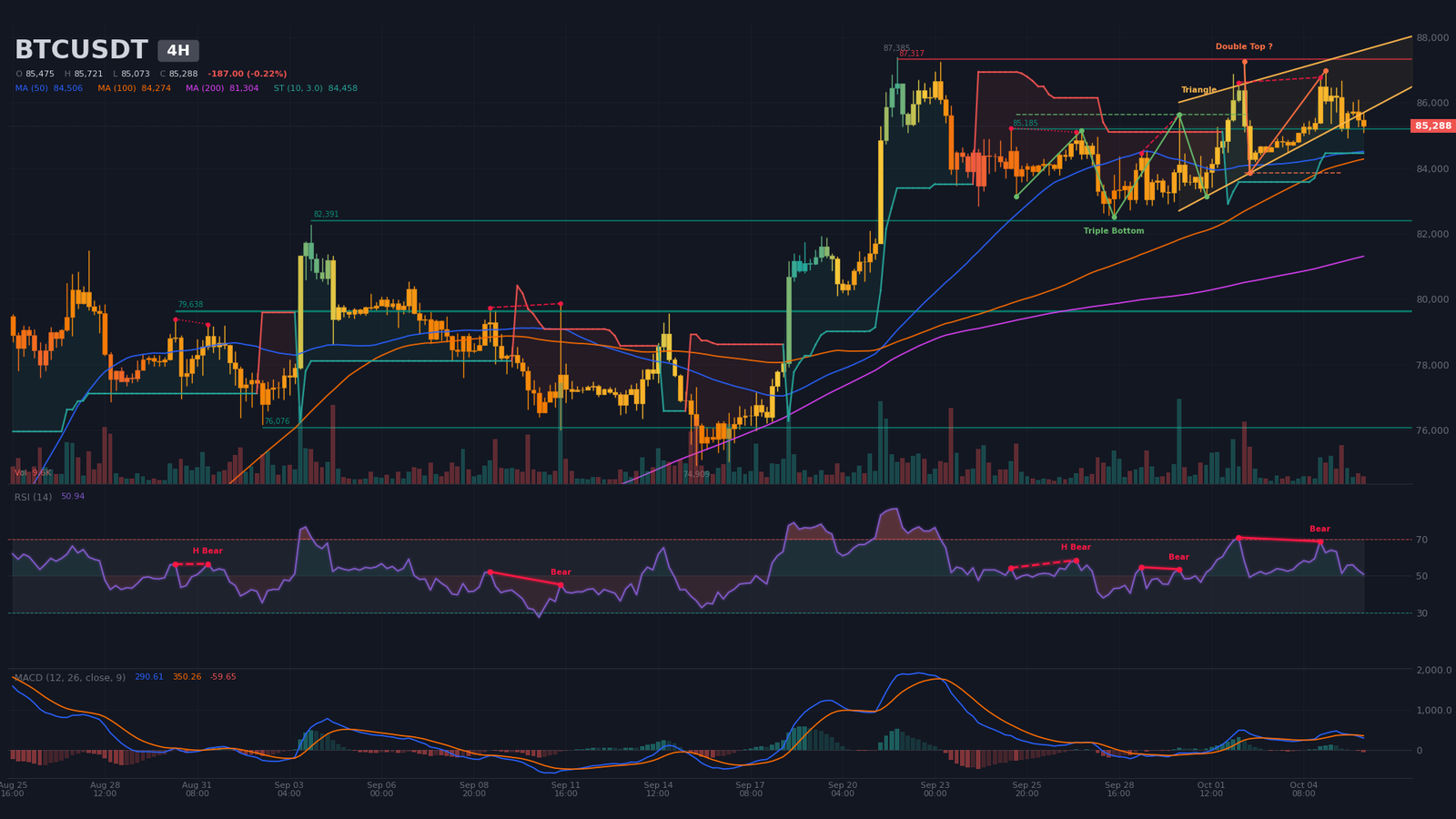Click the 79,638 level label
The width and height of the screenshot is (1456, 819).
[190, 305]
